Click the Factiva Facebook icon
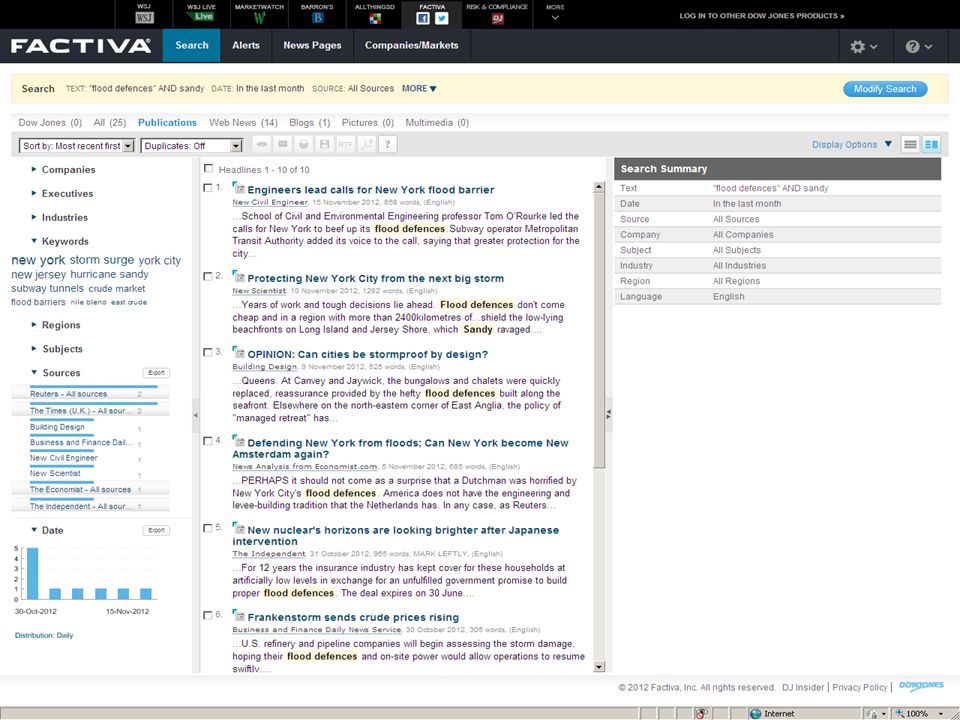Viewport: 960px width, 720px height. tap(423, 18)
